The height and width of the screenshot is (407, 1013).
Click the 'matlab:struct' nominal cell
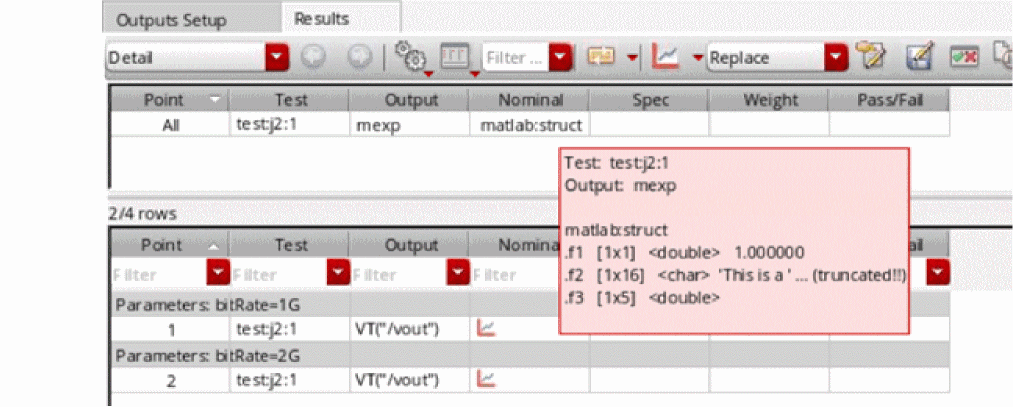click(x=530, y=125)
